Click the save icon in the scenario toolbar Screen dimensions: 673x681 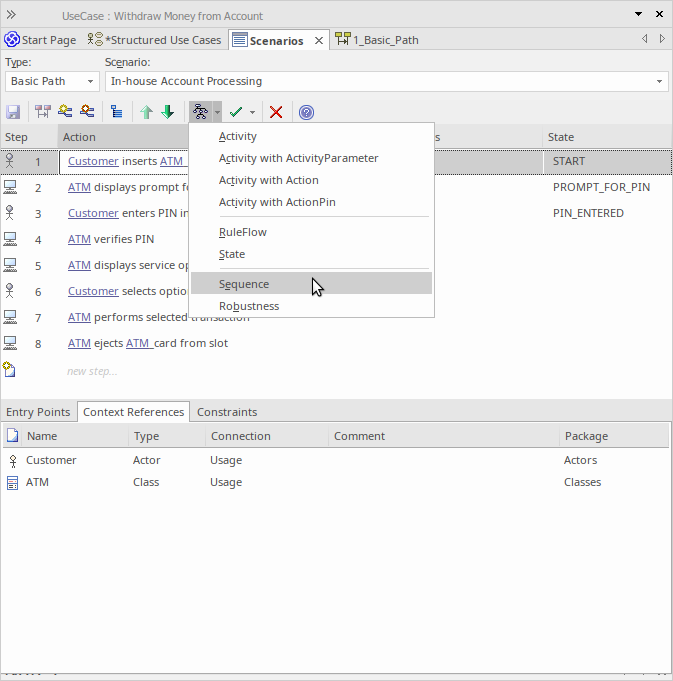pyautogui.click(x=14, y=113)
